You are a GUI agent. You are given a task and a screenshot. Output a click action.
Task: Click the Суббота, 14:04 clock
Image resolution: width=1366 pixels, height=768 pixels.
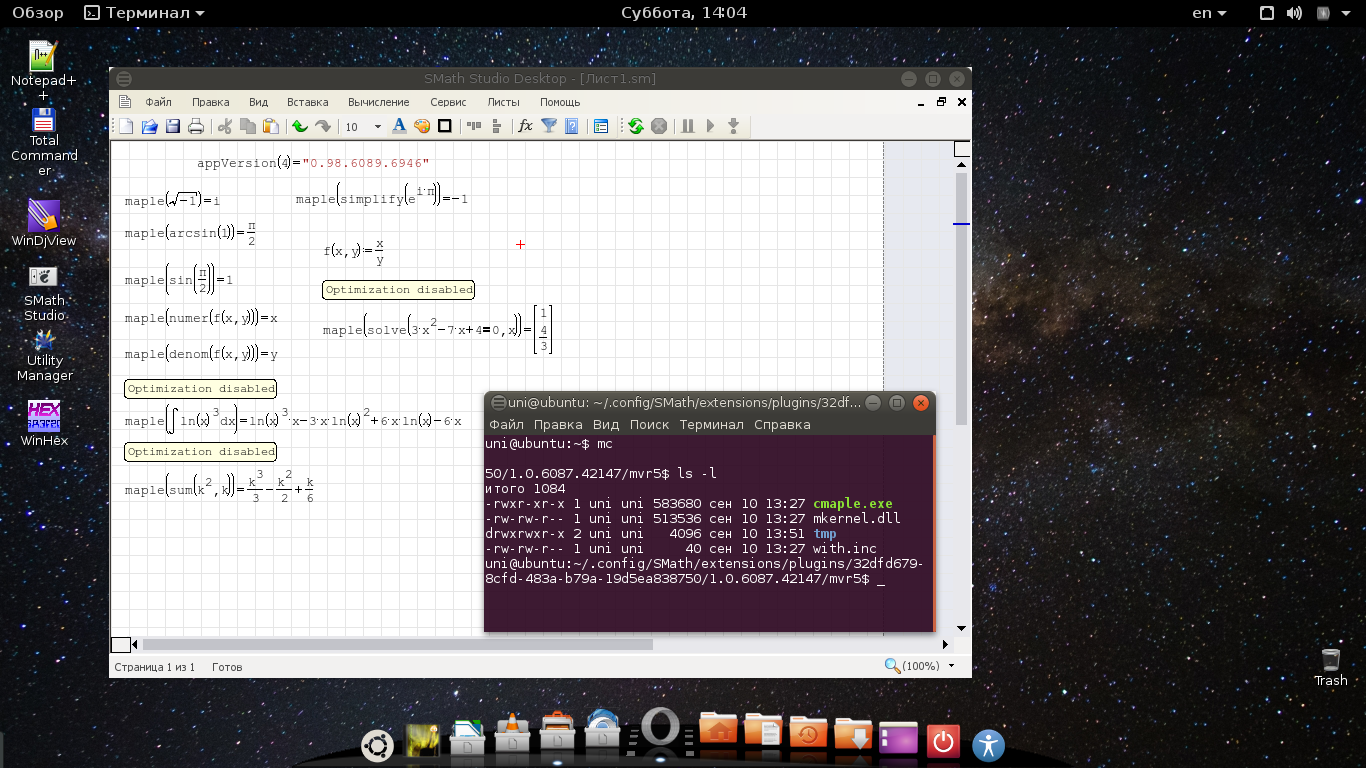pos(683,13)
